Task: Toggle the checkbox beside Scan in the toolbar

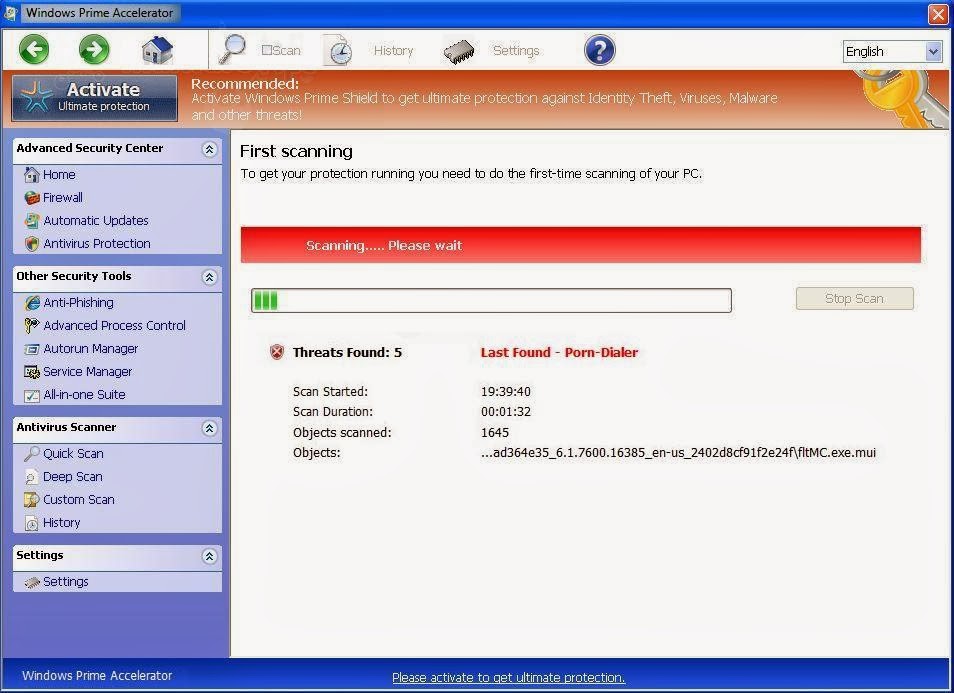Action: [x=266, y=50]
